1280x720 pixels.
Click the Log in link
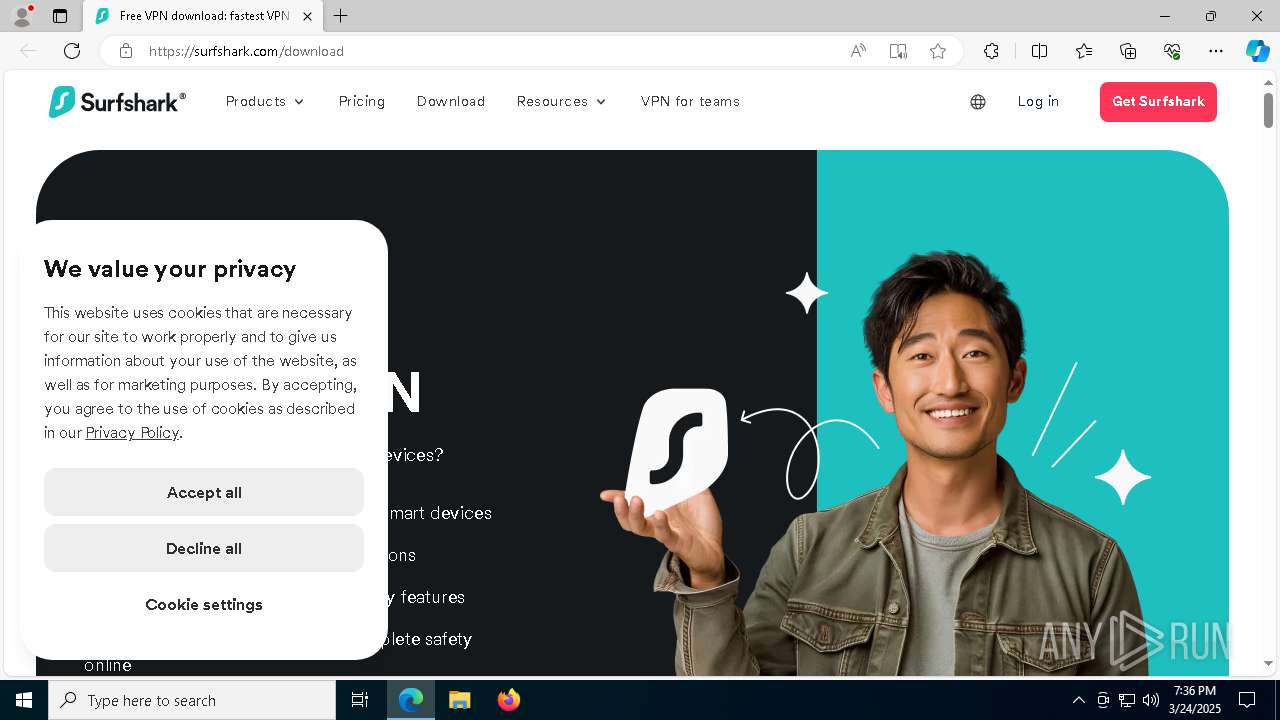click(x=1038, y=102)
